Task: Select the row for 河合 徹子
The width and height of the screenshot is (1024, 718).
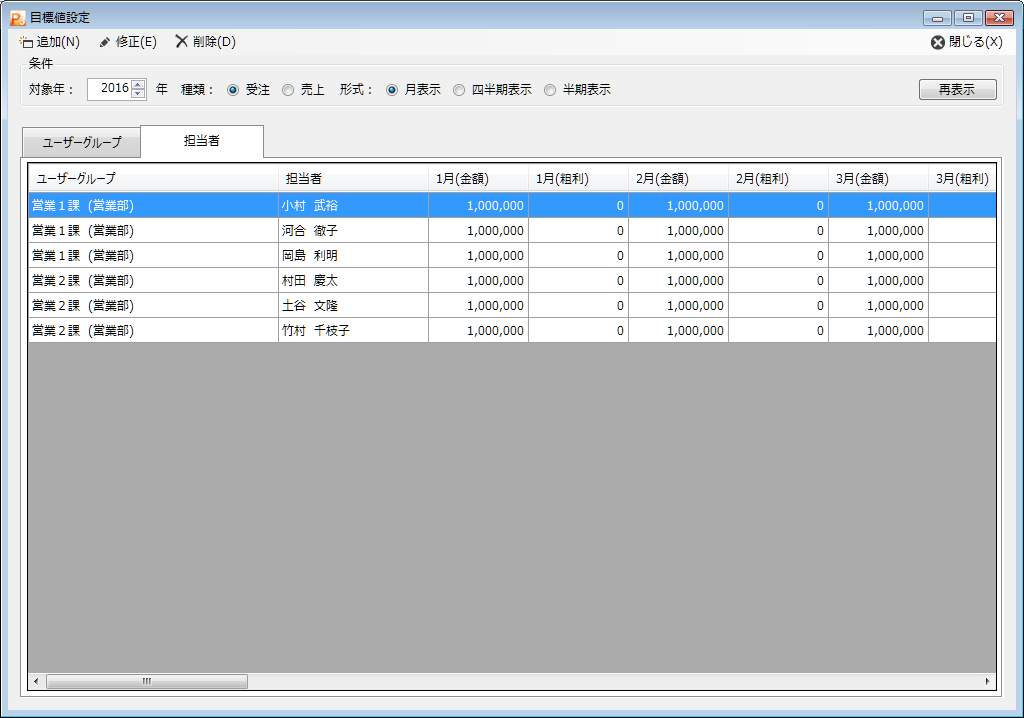Action: tap(512, 231)
